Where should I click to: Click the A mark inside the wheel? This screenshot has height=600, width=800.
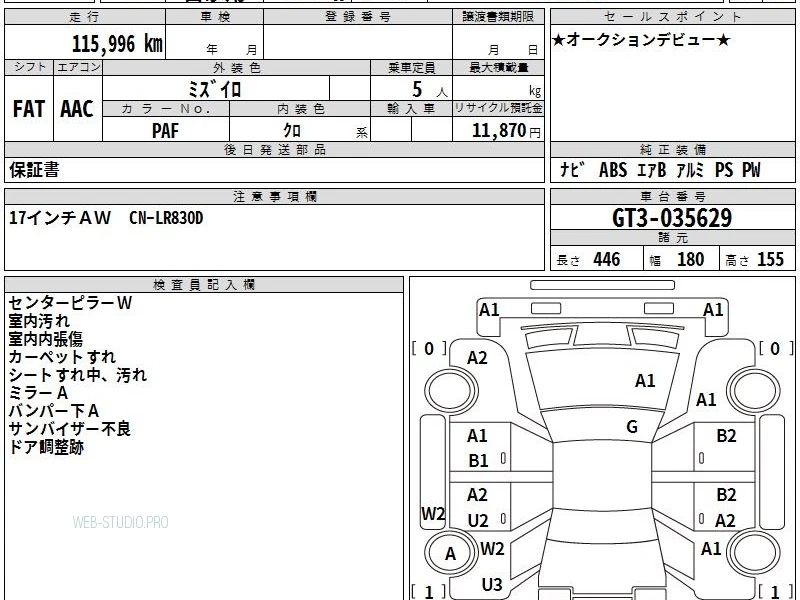pos(450,554)
